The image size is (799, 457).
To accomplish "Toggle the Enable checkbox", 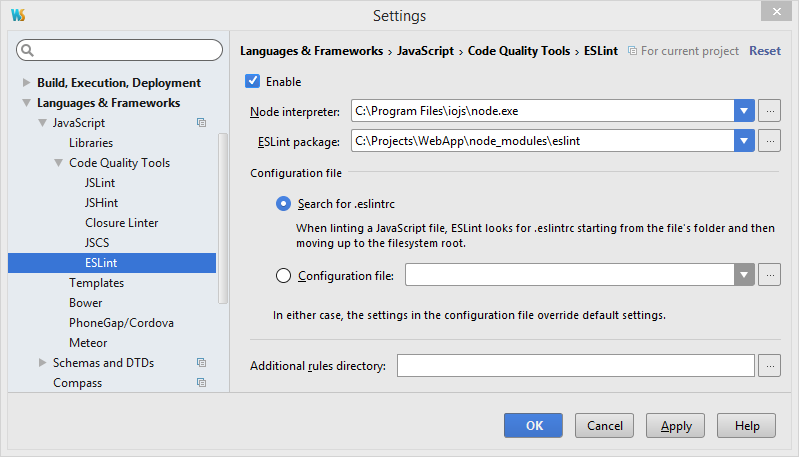I will pos(252,82).
